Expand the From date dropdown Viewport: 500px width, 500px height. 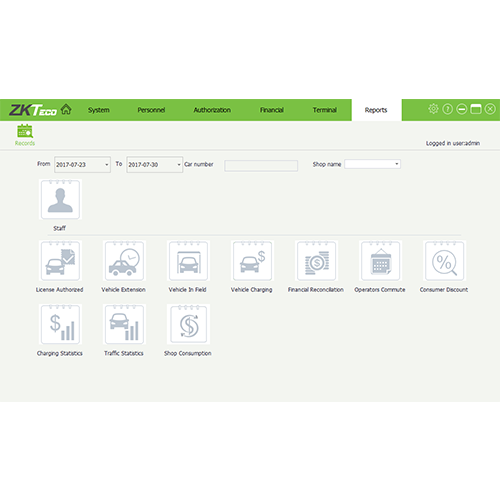[x=107, y=165]
